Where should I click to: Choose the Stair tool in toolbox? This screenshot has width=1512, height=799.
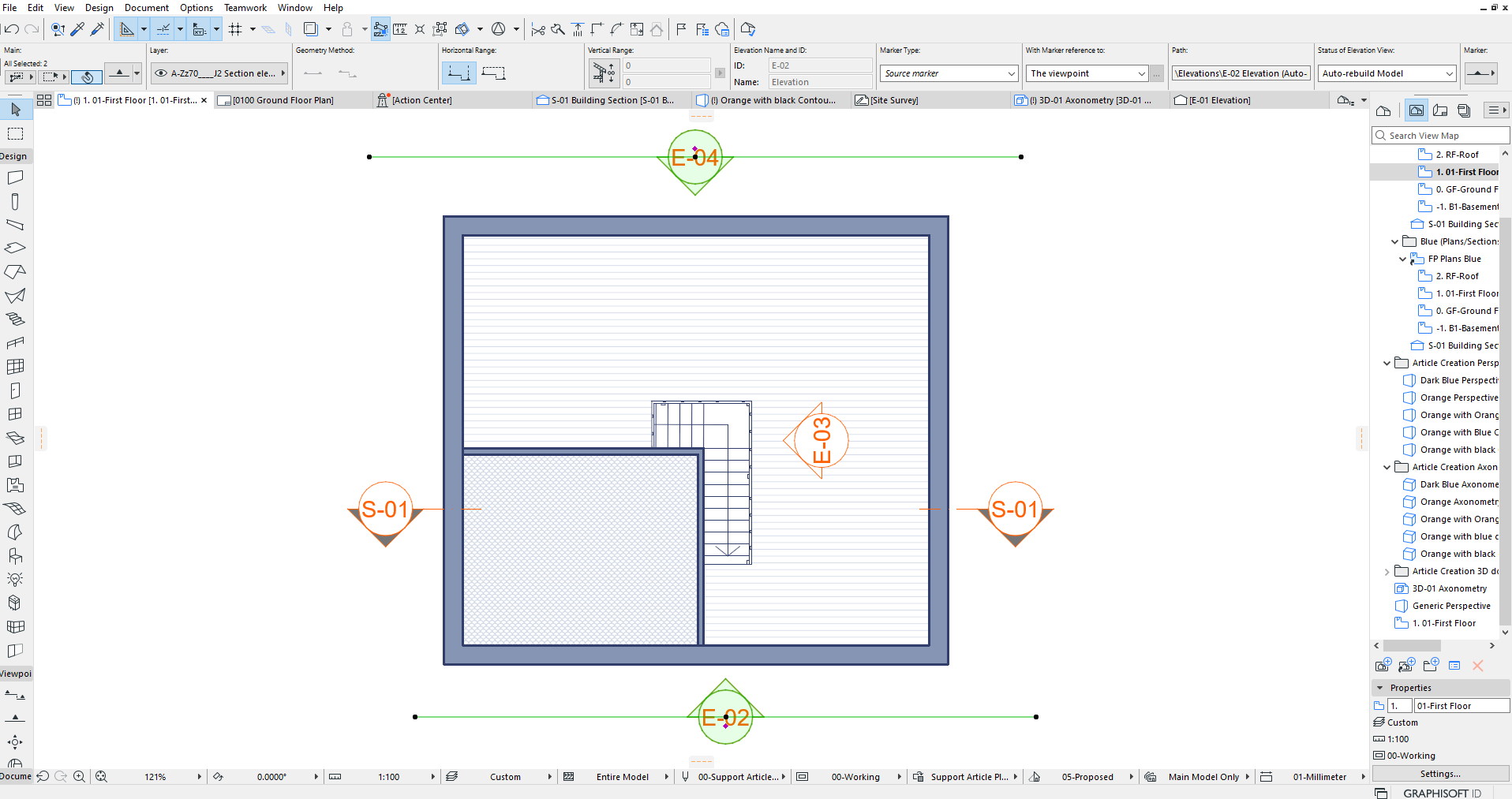click(x=15, y=319)
